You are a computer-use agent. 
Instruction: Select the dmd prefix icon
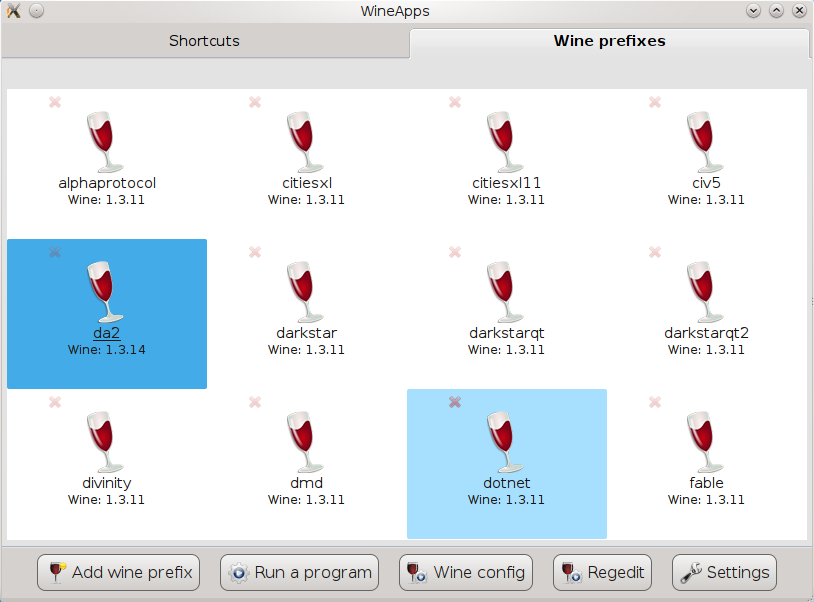(x=306, y=441)
